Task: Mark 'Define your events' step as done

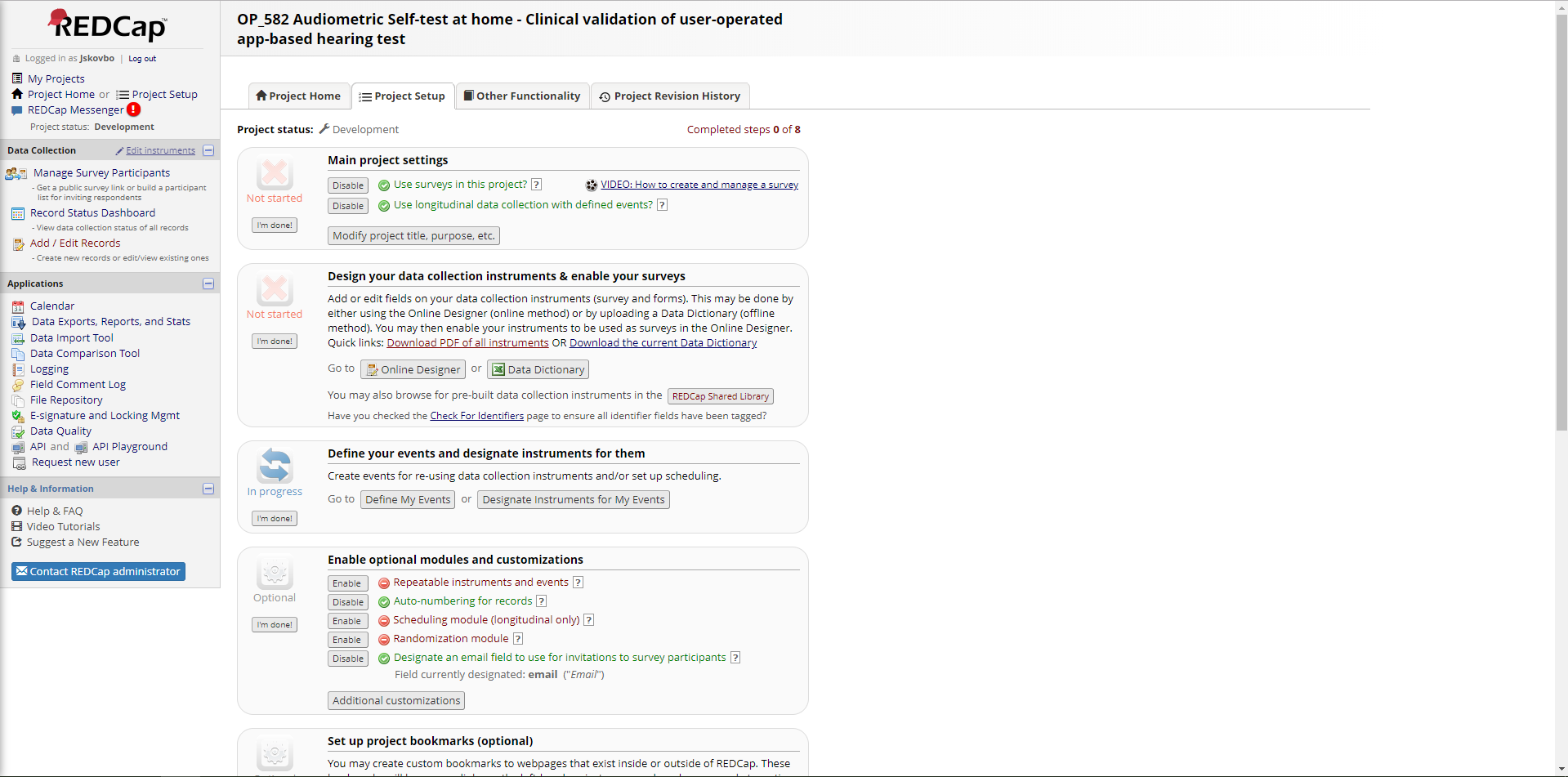Action: 275,519
